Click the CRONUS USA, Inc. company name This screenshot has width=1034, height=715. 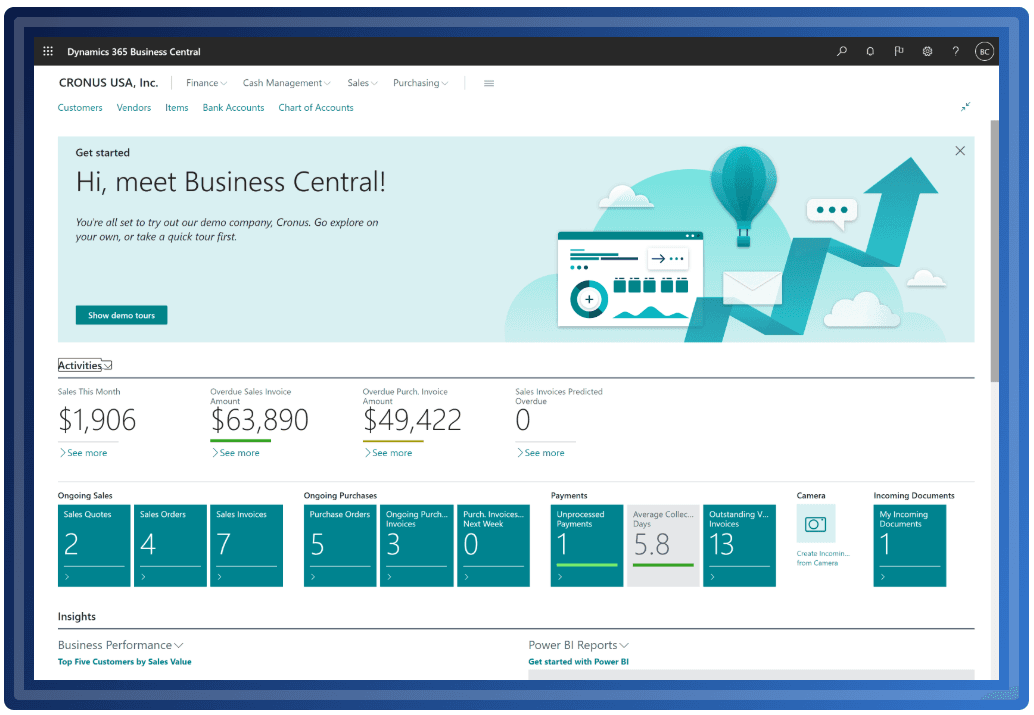click(x=109, y=83)
